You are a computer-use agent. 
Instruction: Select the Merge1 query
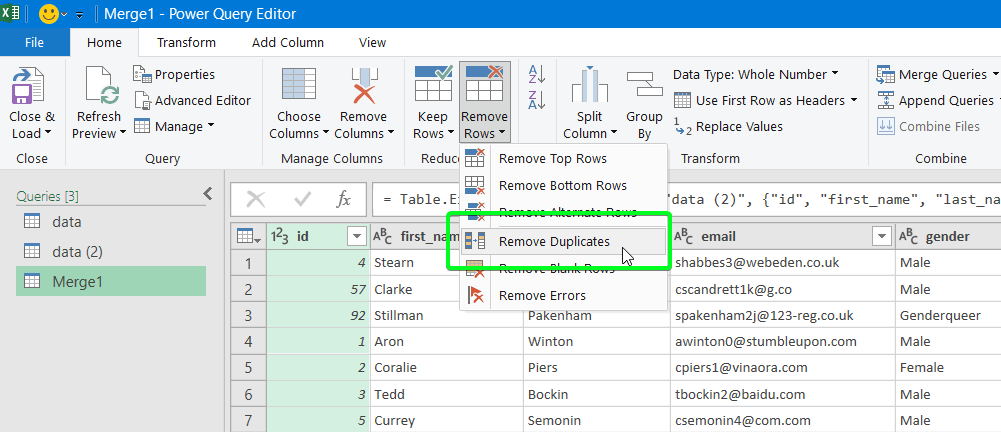pyautogui.click(x=111, y=281)
